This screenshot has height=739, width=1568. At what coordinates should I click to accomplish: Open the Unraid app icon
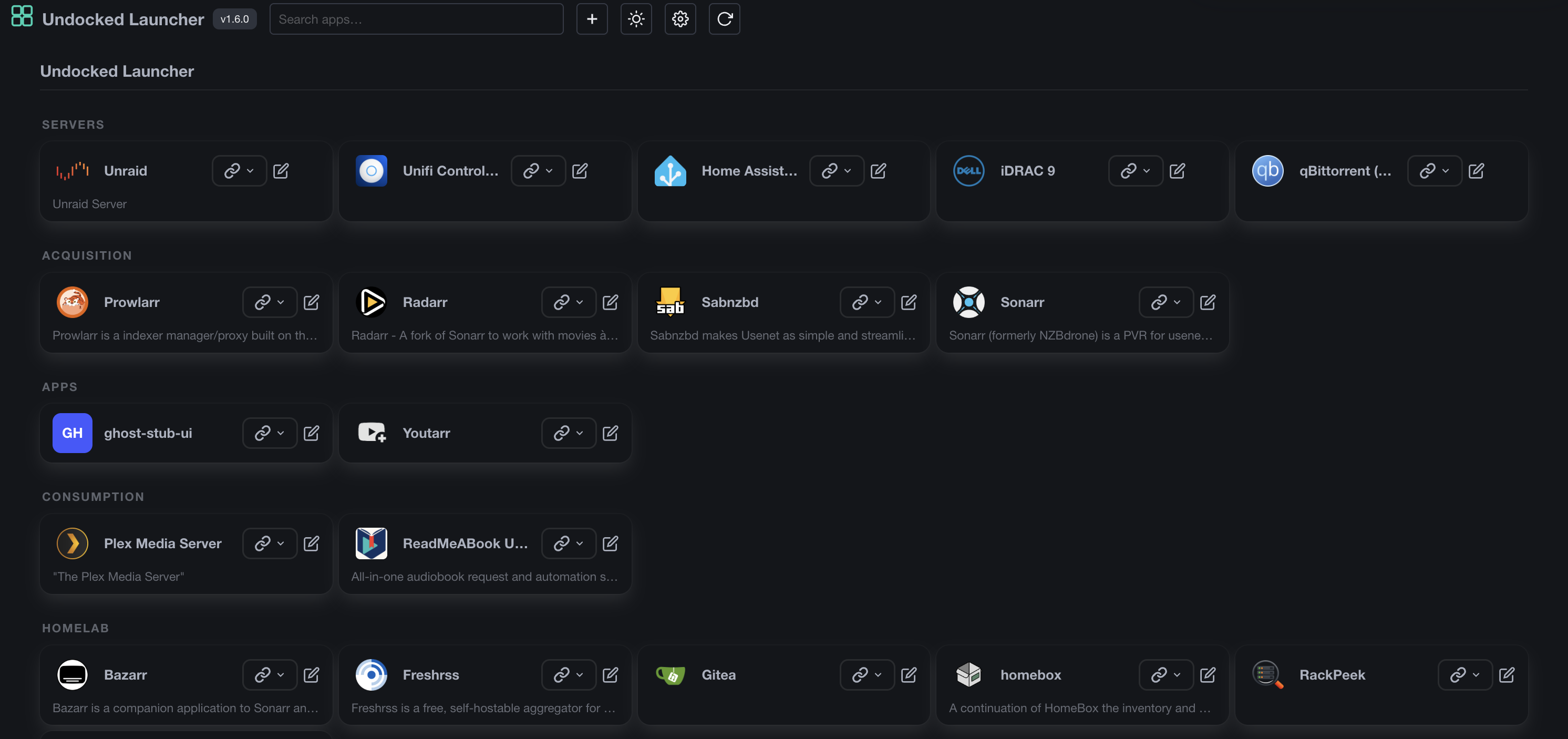pyautogui.click(x=73, y=170)
